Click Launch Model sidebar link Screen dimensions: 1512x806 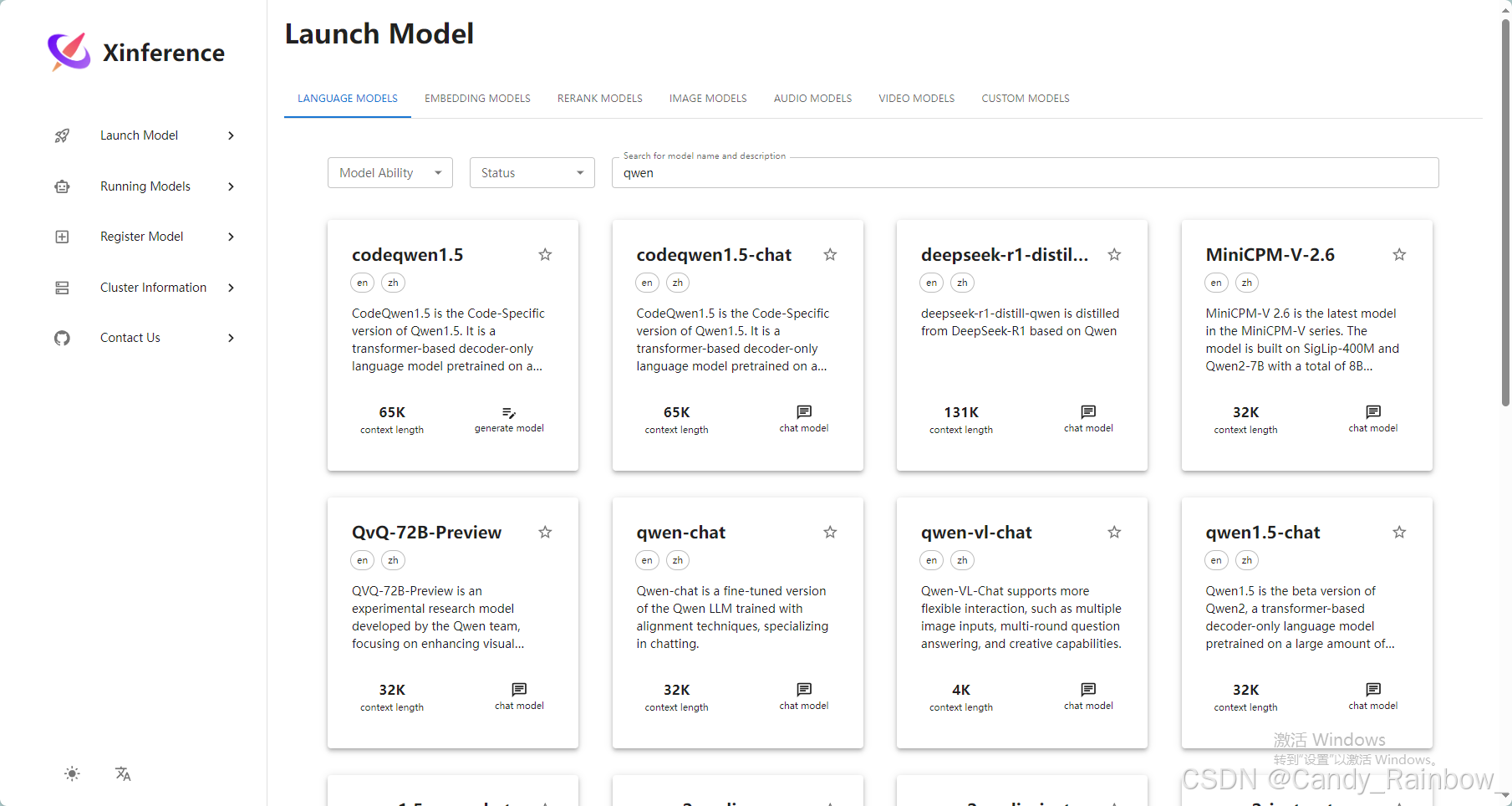139,135
